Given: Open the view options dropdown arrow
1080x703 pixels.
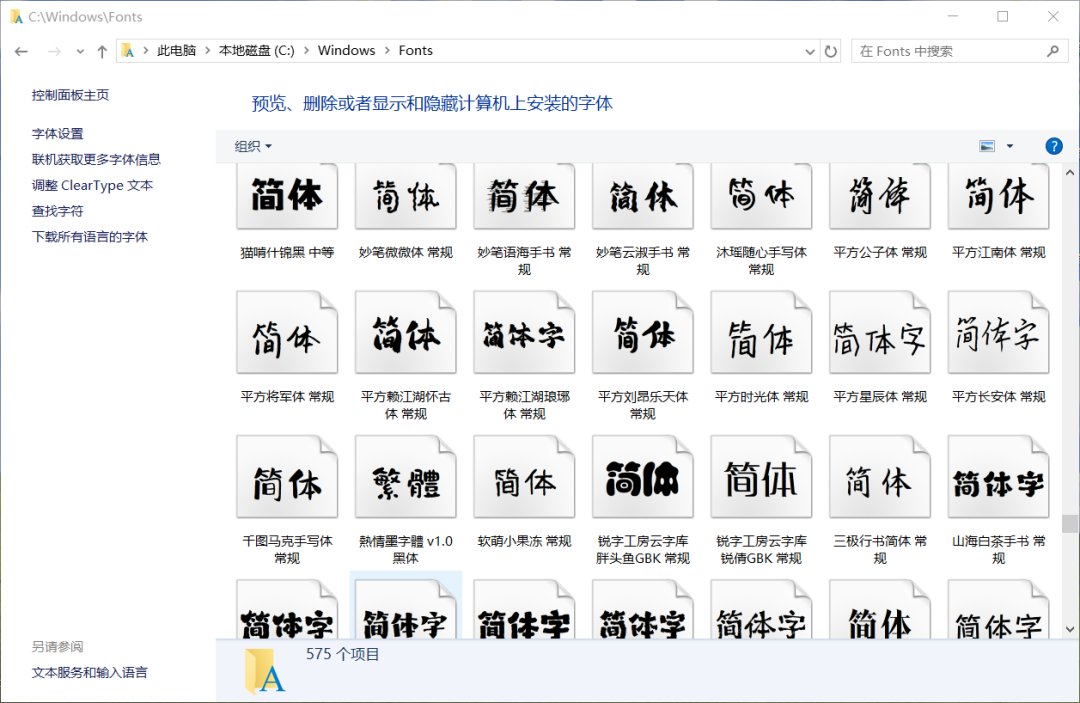Looking at the screenshot, I should pos(1010,146).
